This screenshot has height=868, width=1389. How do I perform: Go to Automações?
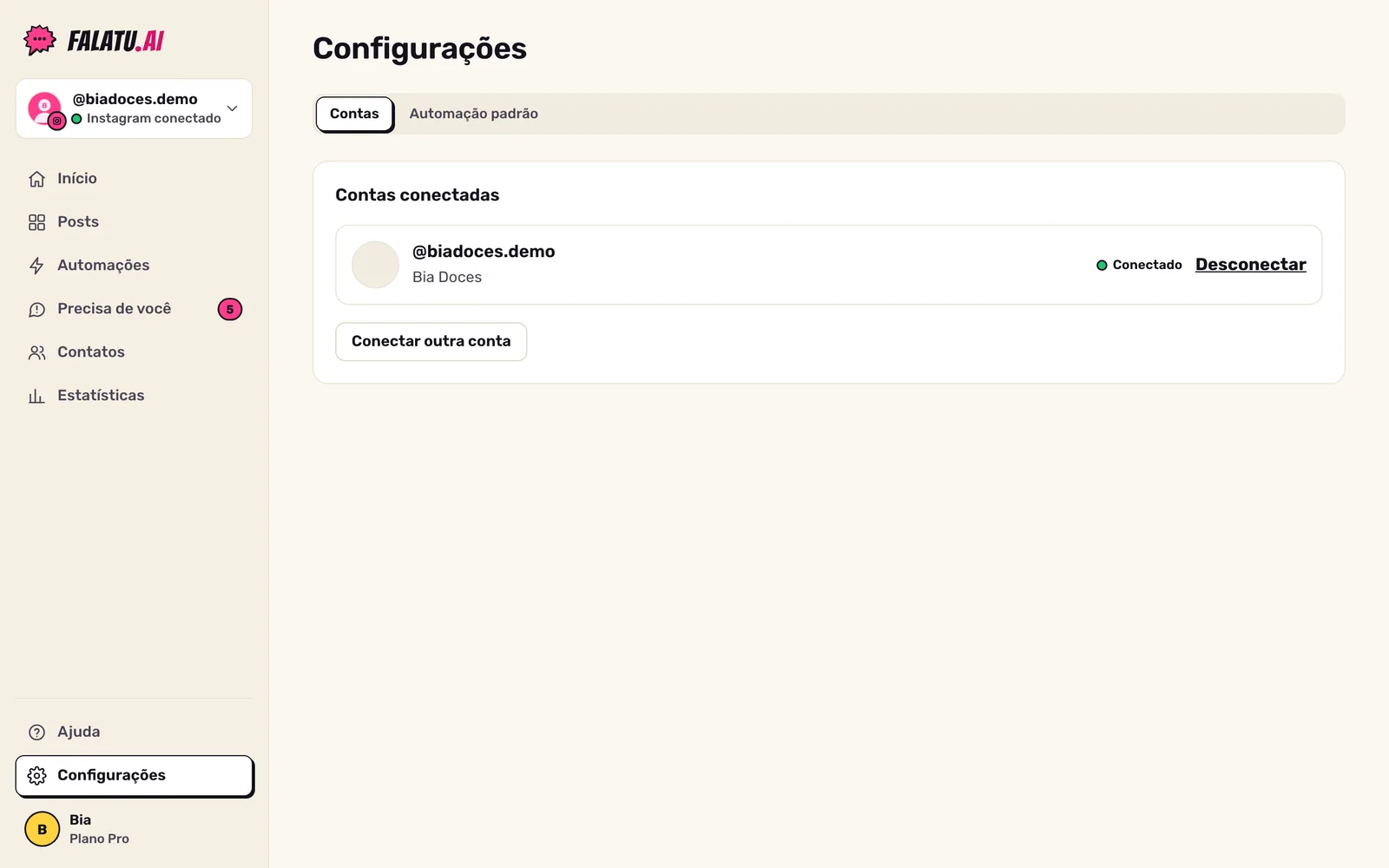(135, 266)
